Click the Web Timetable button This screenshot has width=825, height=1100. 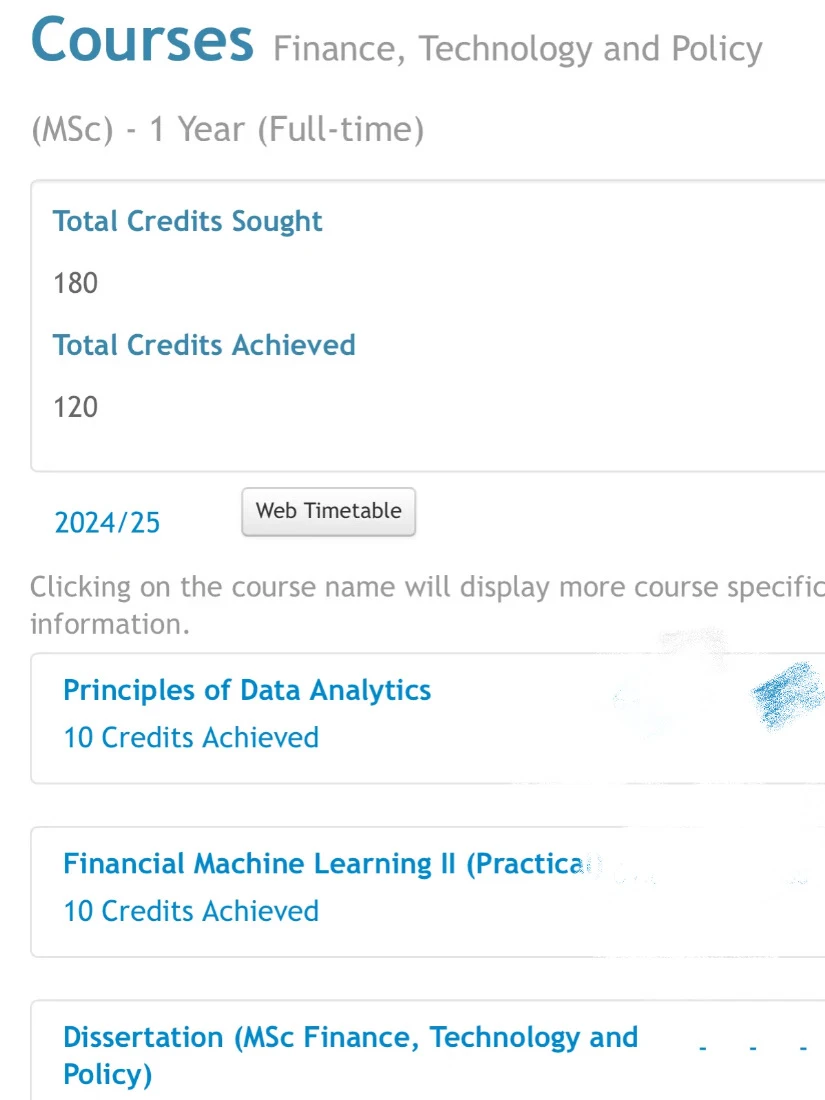[x=328, y=511]
